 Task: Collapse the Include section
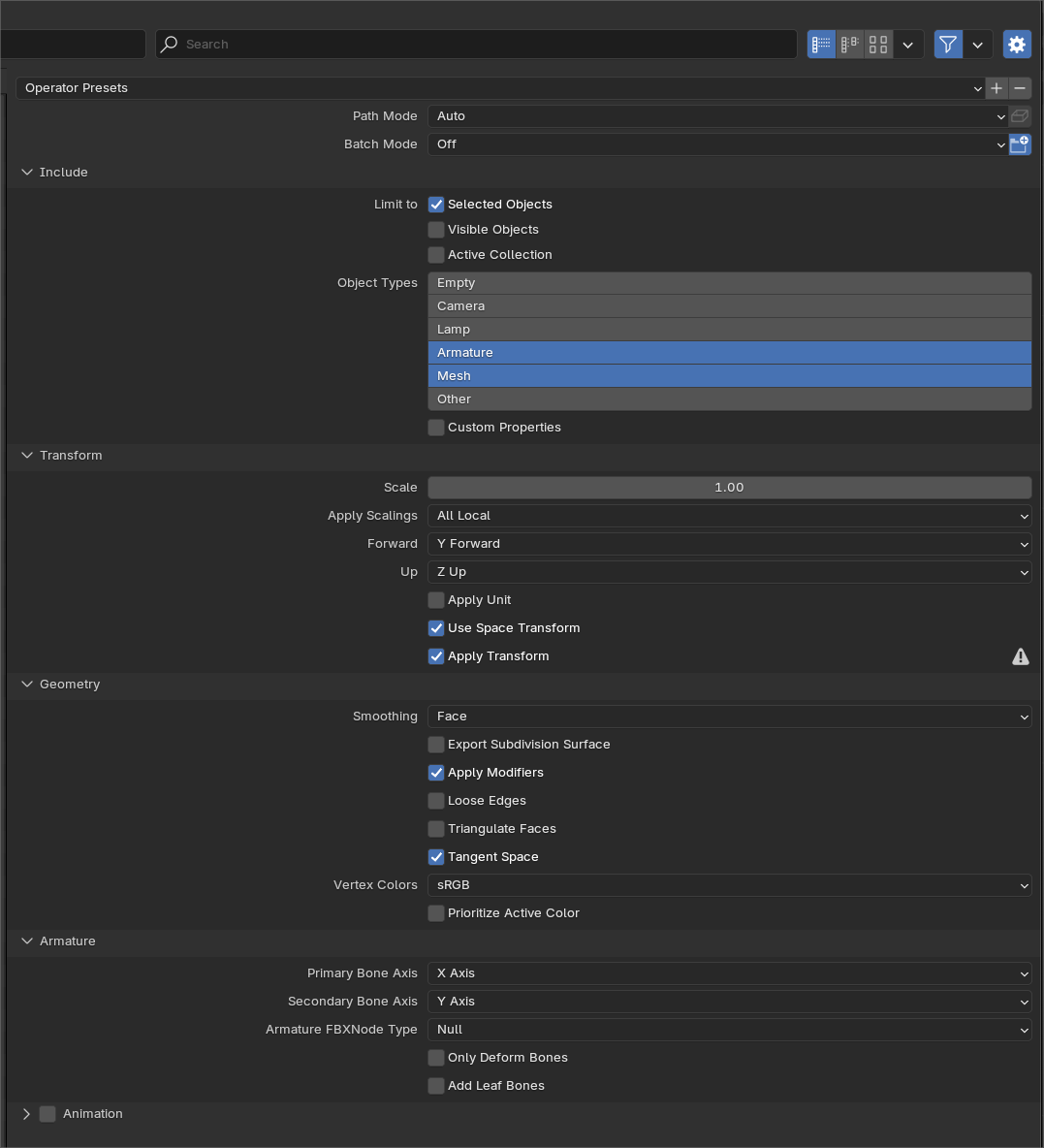pos(27,172)
